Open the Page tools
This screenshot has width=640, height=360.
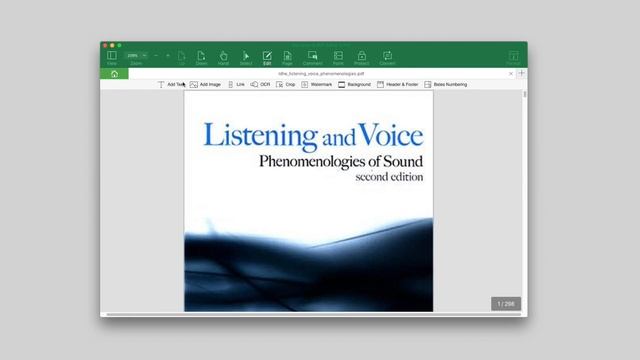[287, 58]
